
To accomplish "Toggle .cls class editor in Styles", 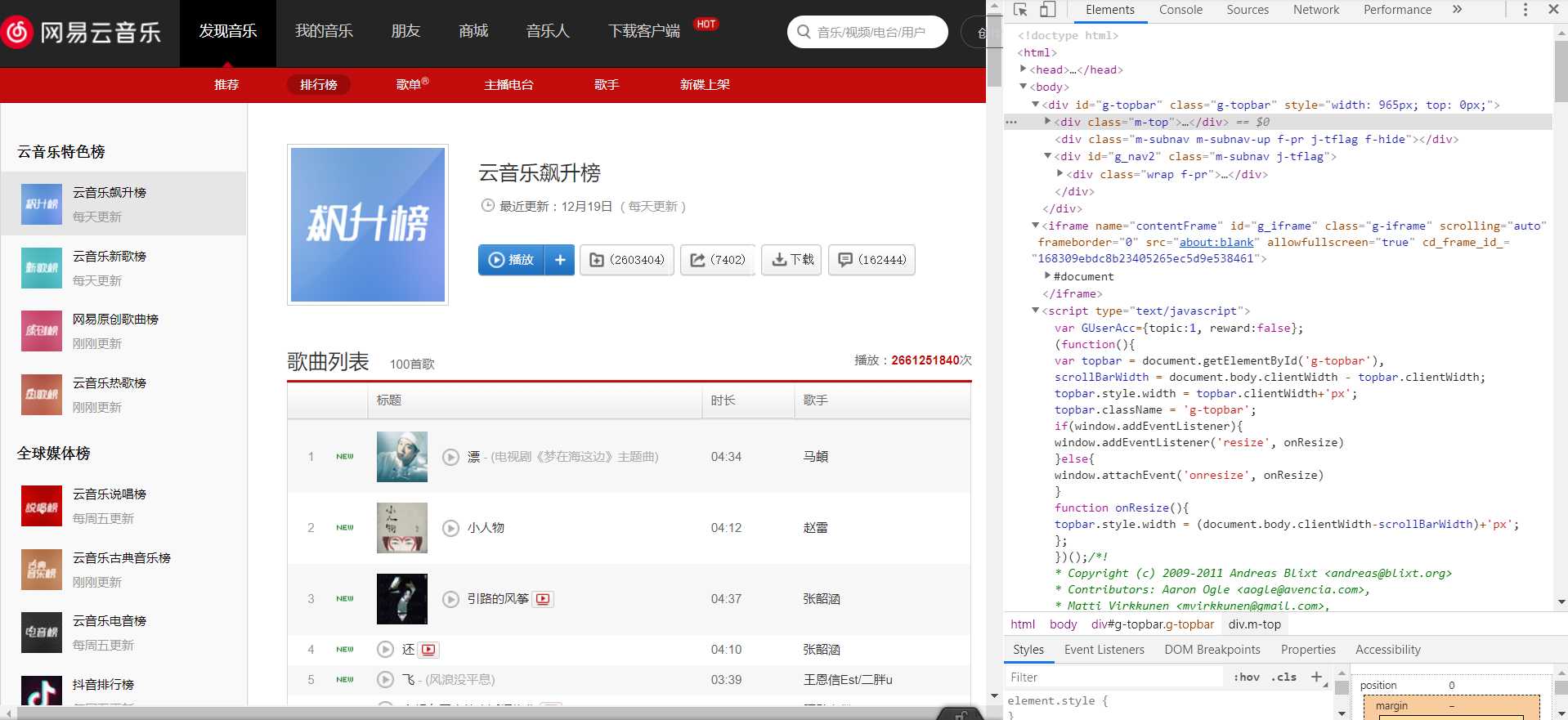I will 1284,677.
